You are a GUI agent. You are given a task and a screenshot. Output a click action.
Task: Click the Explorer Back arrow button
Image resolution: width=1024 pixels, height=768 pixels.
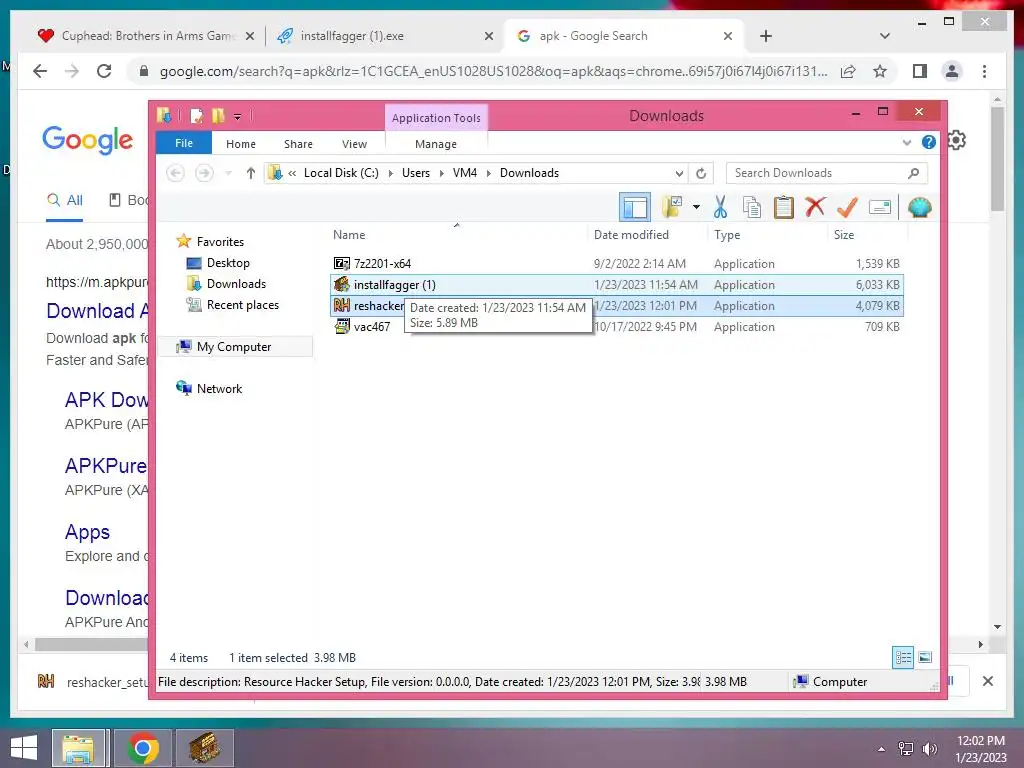tap(175, 173)
